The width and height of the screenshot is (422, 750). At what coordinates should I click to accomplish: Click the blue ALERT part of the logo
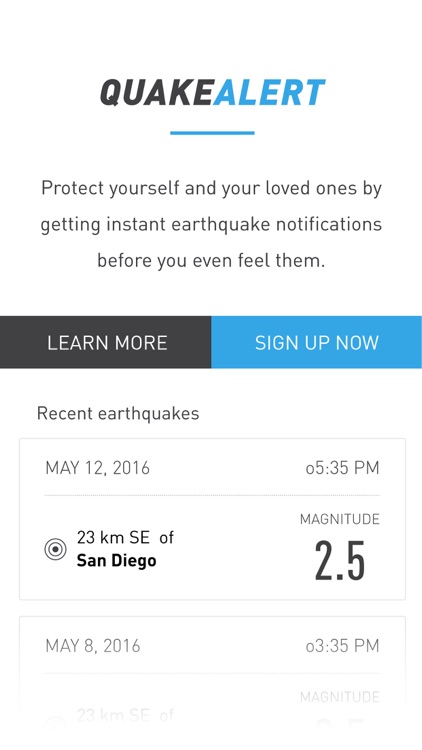coord(269,92)
